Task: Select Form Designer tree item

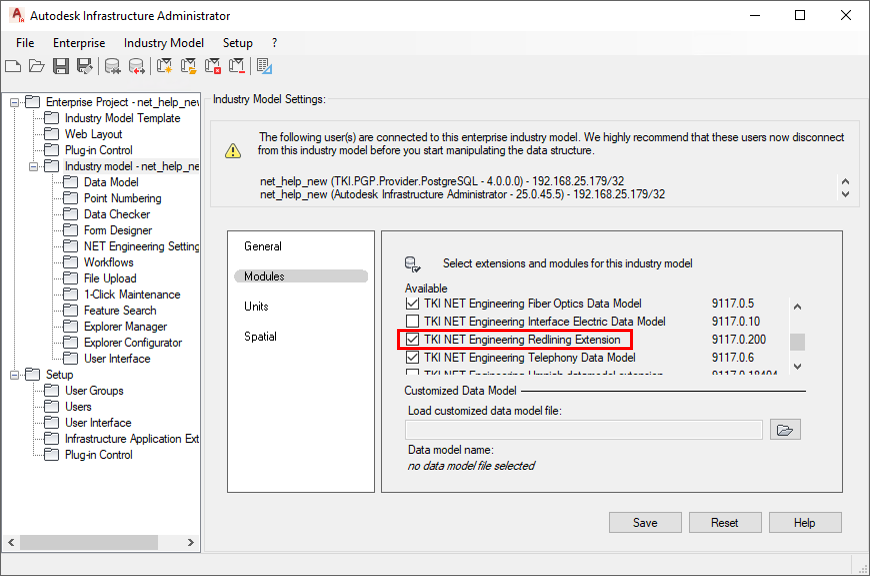Action: coord(118,230)
